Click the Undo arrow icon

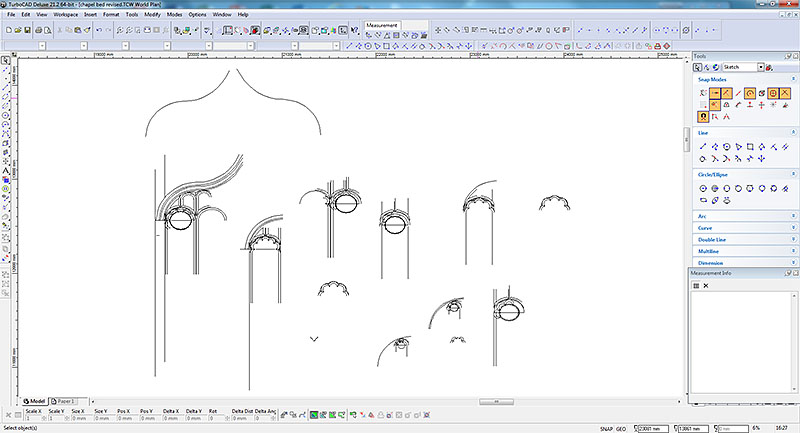point(98,30)
